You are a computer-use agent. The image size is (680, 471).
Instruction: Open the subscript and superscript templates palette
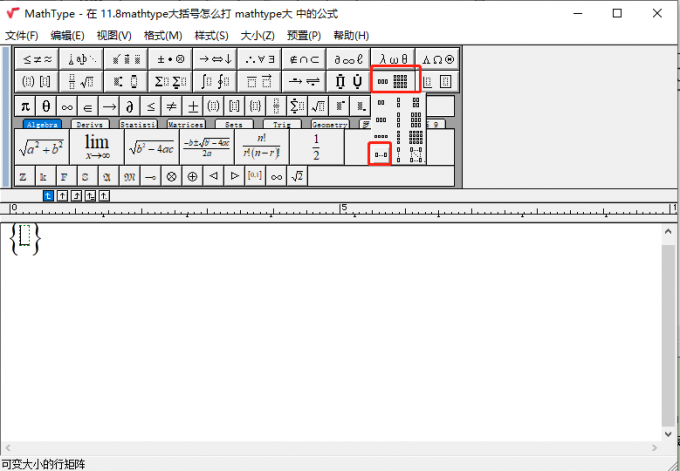pos(126,81)
